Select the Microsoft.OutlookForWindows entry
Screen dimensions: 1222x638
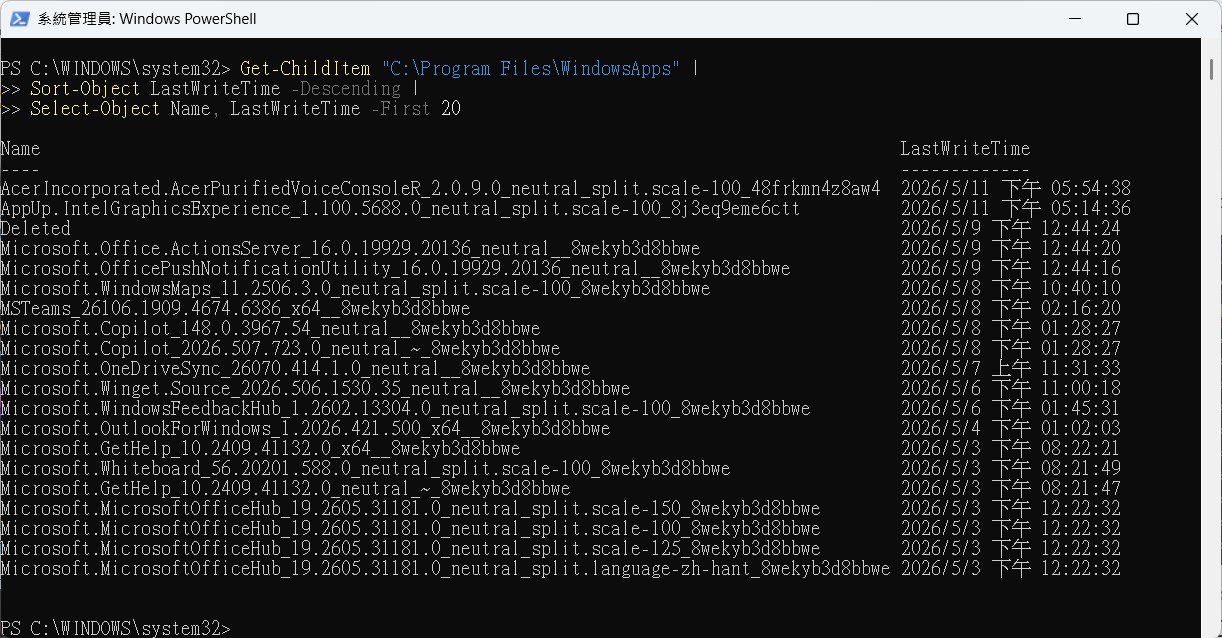tap(305, 428)
